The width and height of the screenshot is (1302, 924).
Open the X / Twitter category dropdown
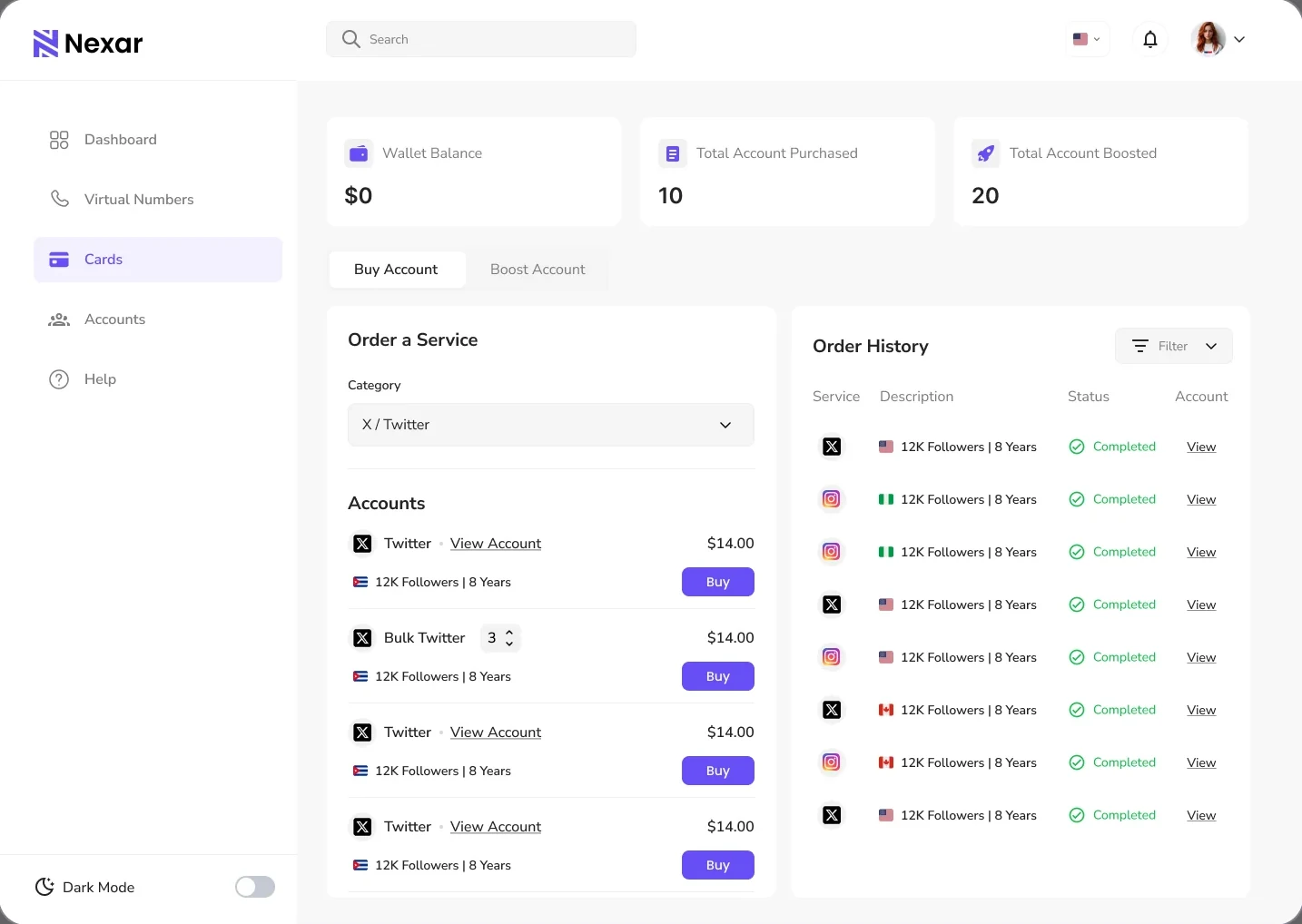[551, 425]
